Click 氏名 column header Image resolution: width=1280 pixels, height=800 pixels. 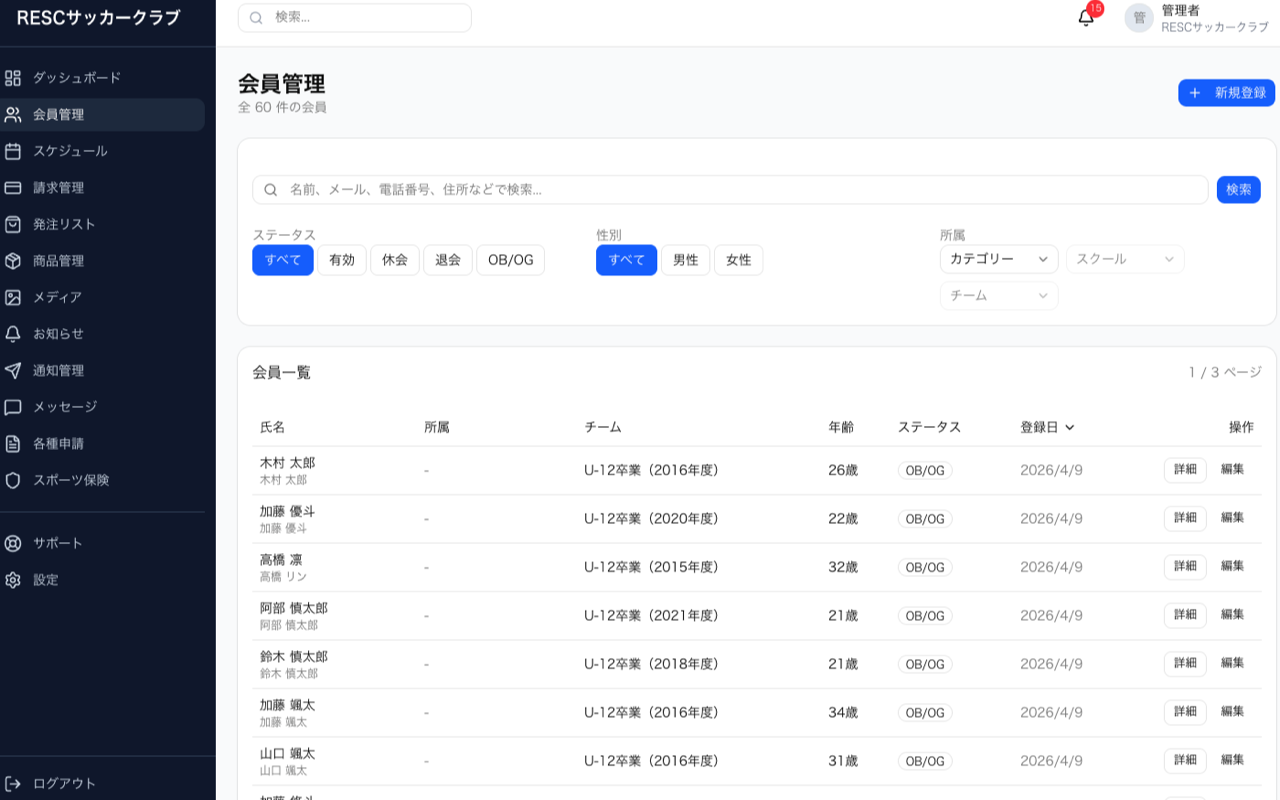273,427
